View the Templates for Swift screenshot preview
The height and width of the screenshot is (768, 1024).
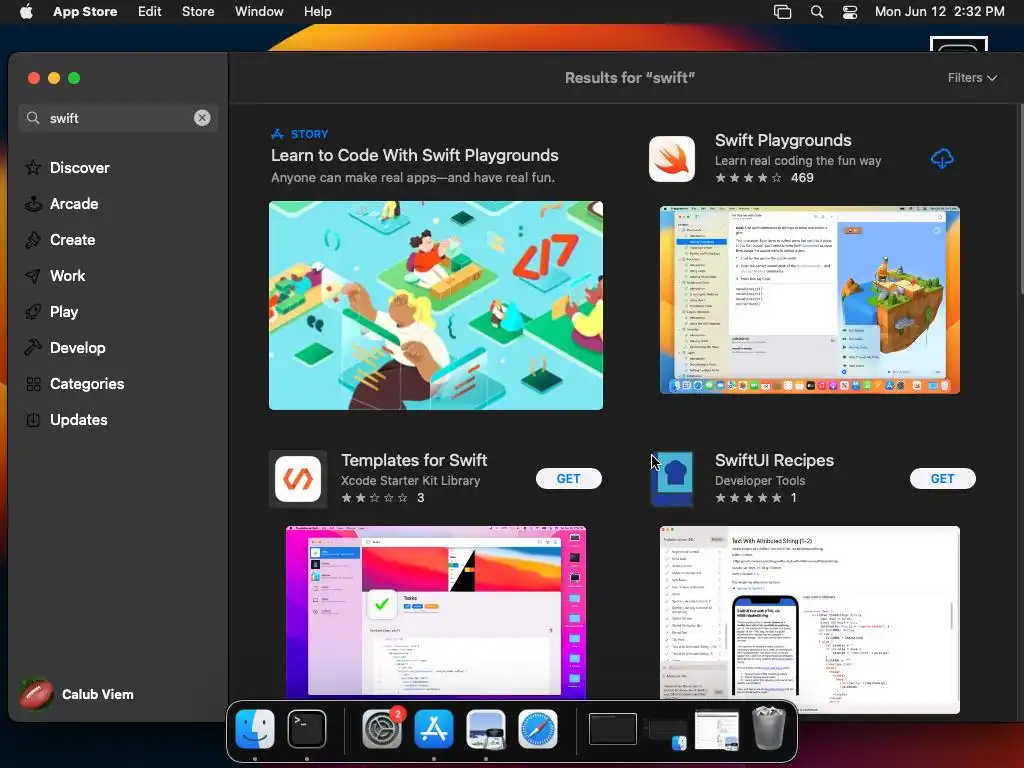[436, 612]
